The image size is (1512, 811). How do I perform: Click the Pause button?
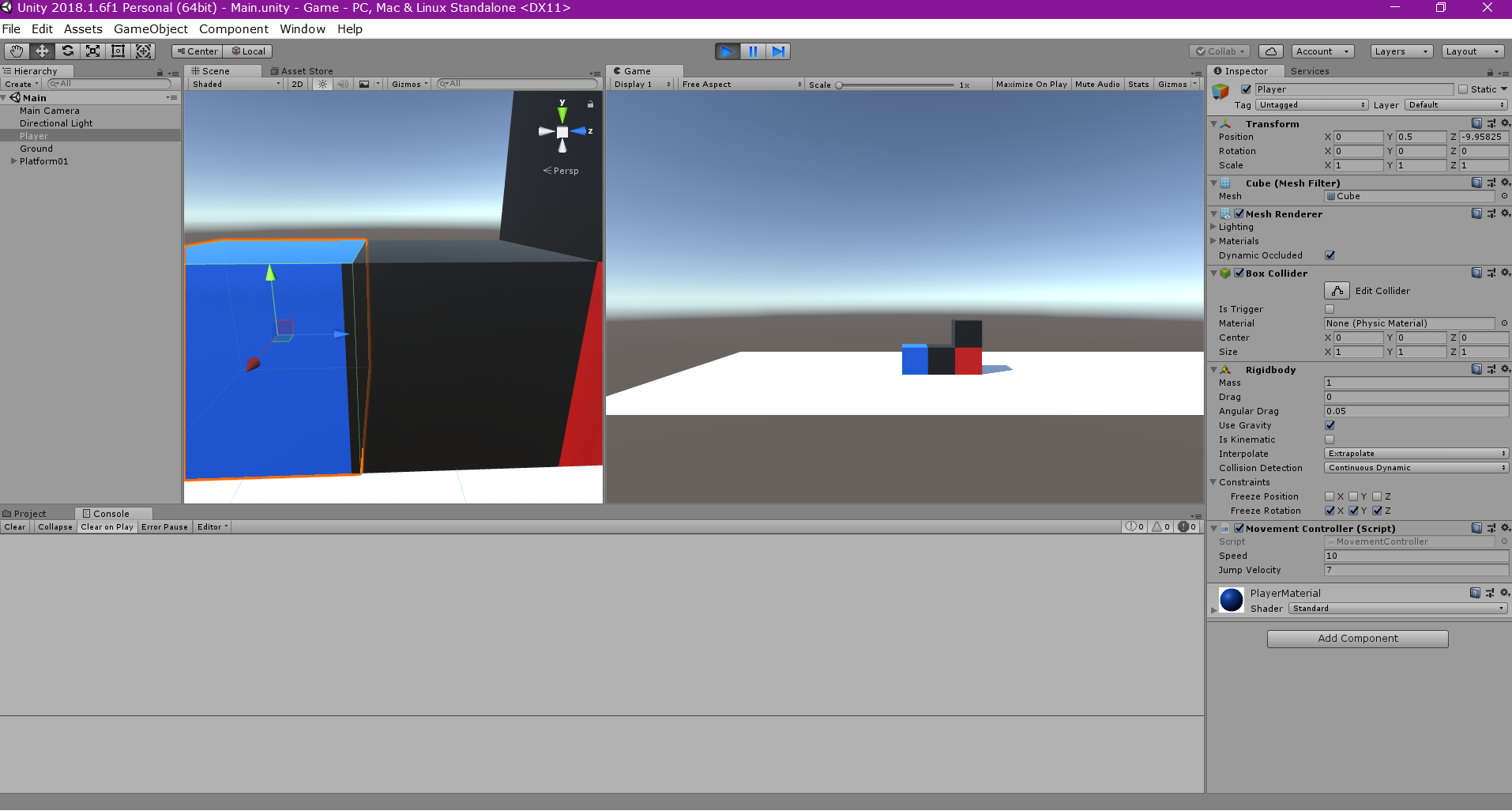(753, 51)
